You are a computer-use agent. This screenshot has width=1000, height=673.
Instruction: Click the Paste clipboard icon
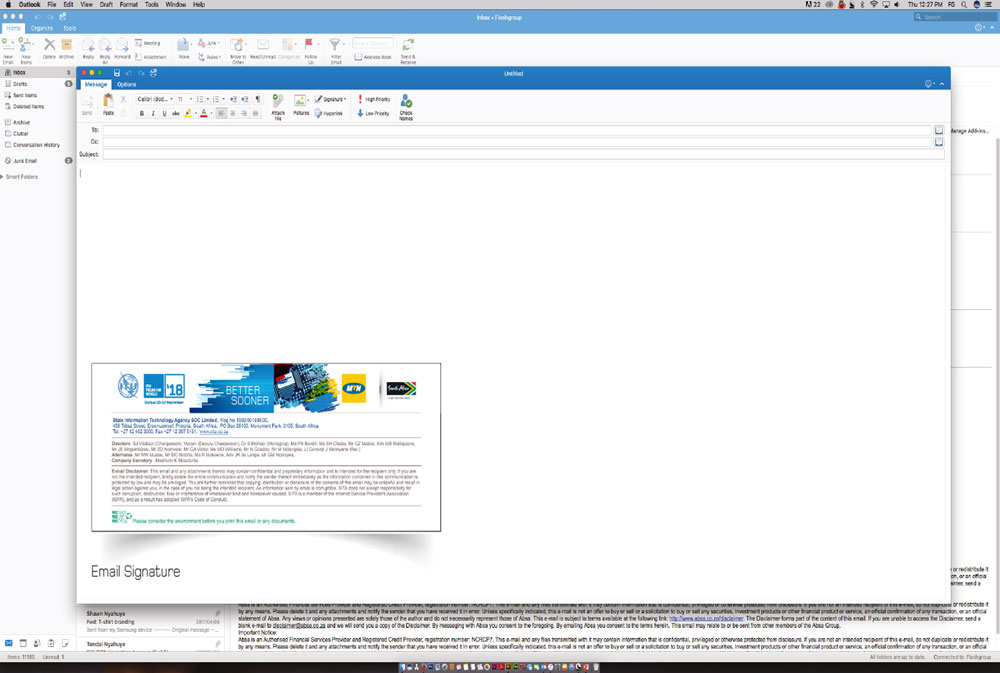click(108, 102)
